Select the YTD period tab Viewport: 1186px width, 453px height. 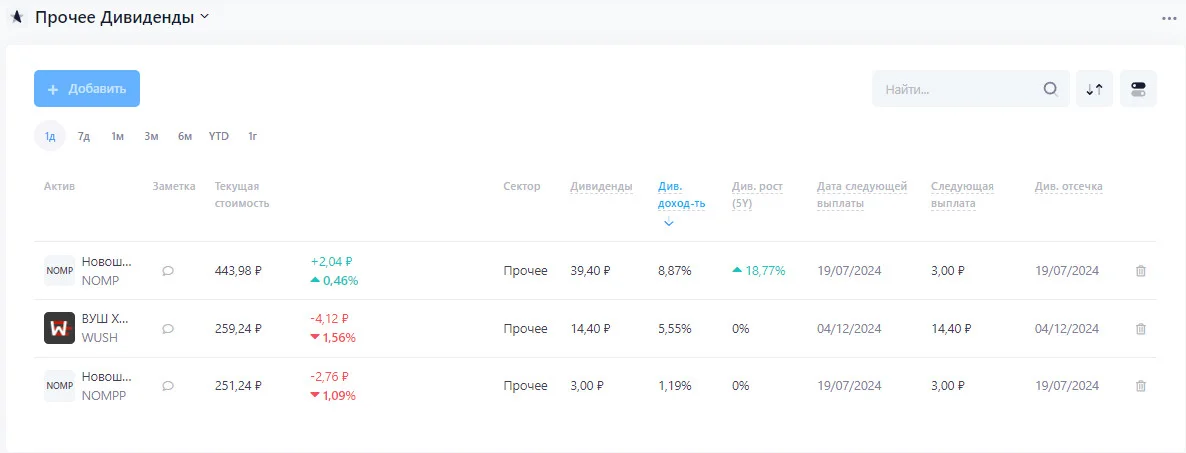tap(219, 136)
